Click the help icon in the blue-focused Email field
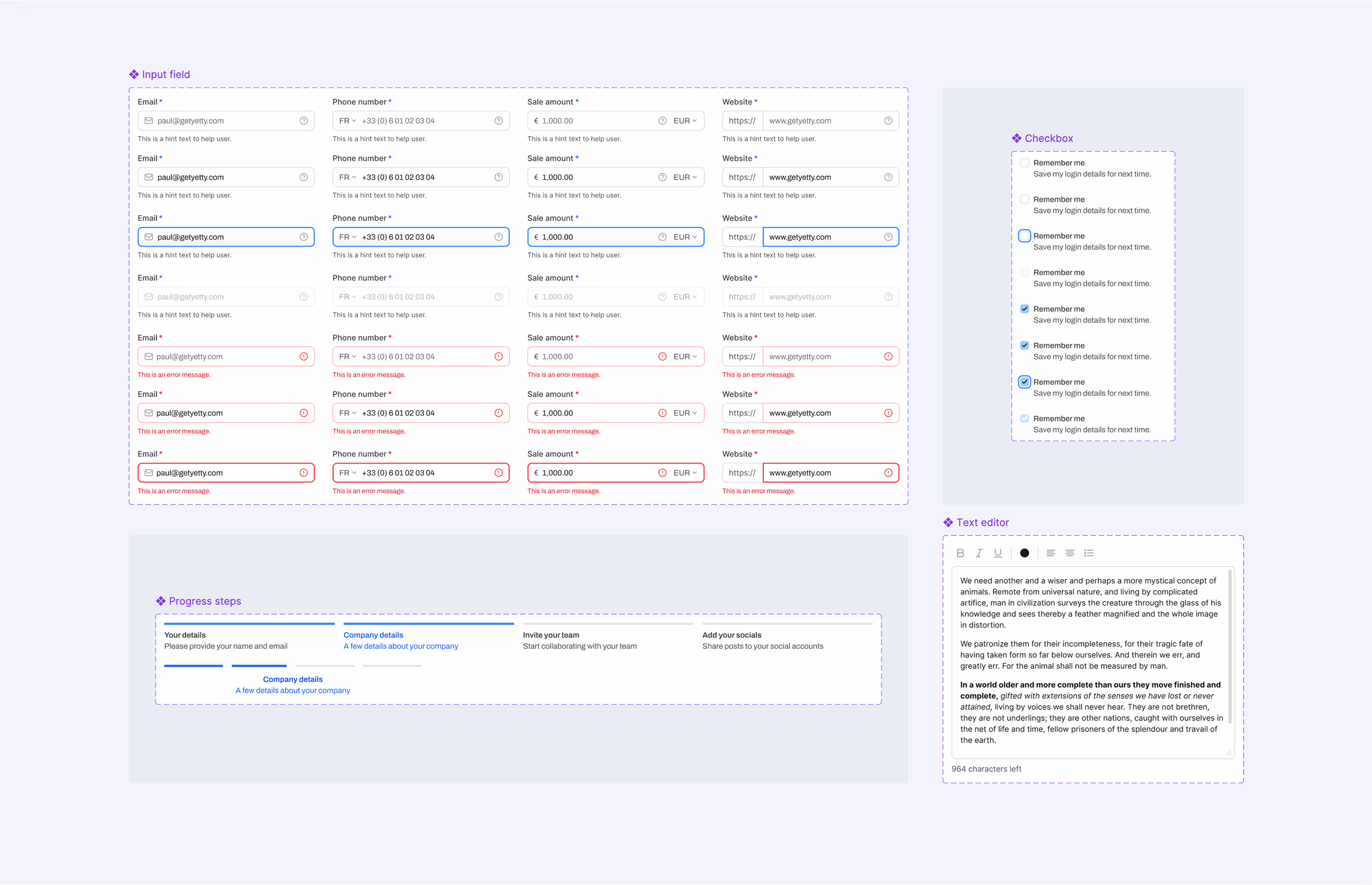 pos(304,237)
